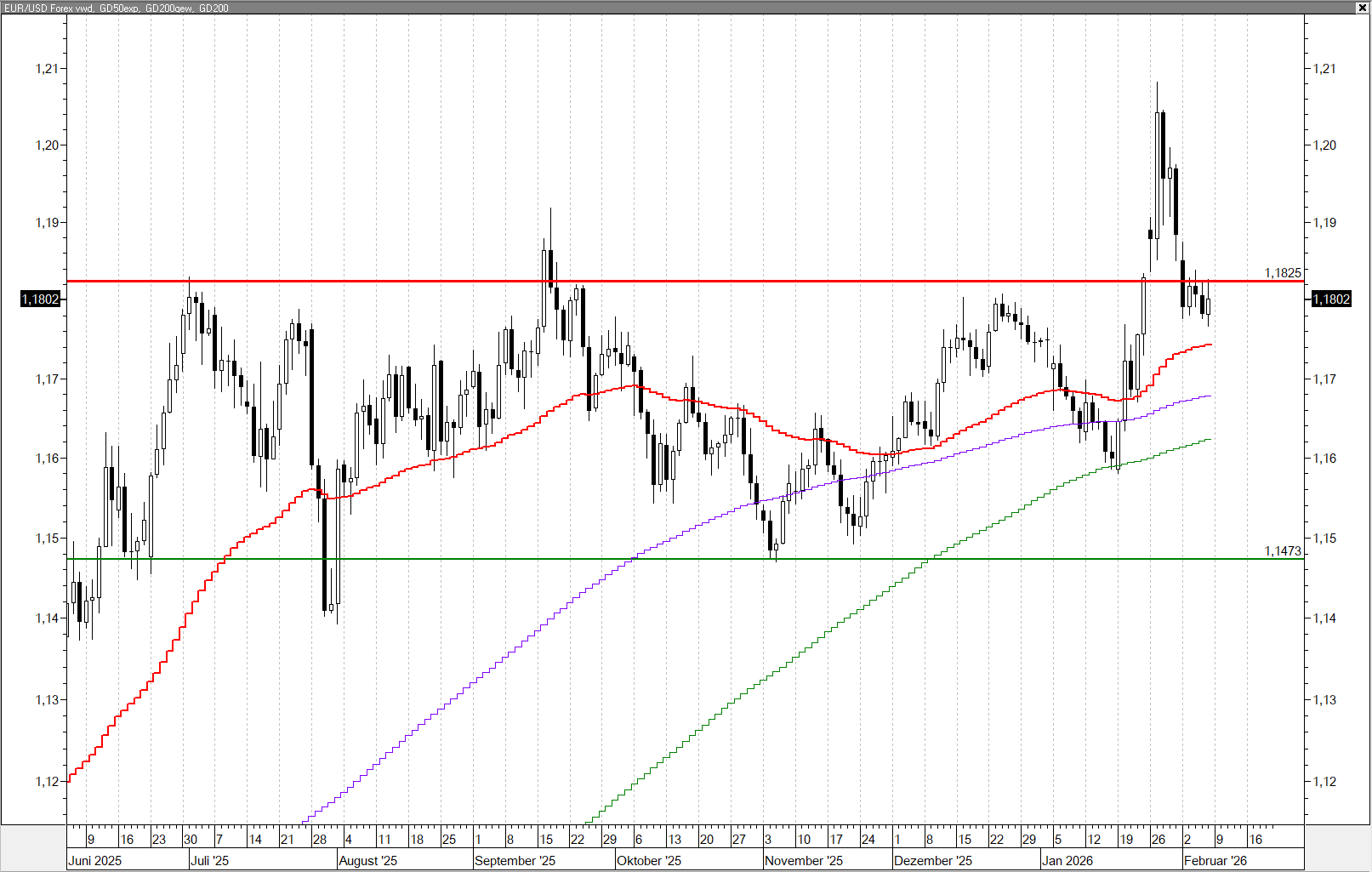Select the November '25 month label
1372x872 pixels.
[x=803, y=860]
